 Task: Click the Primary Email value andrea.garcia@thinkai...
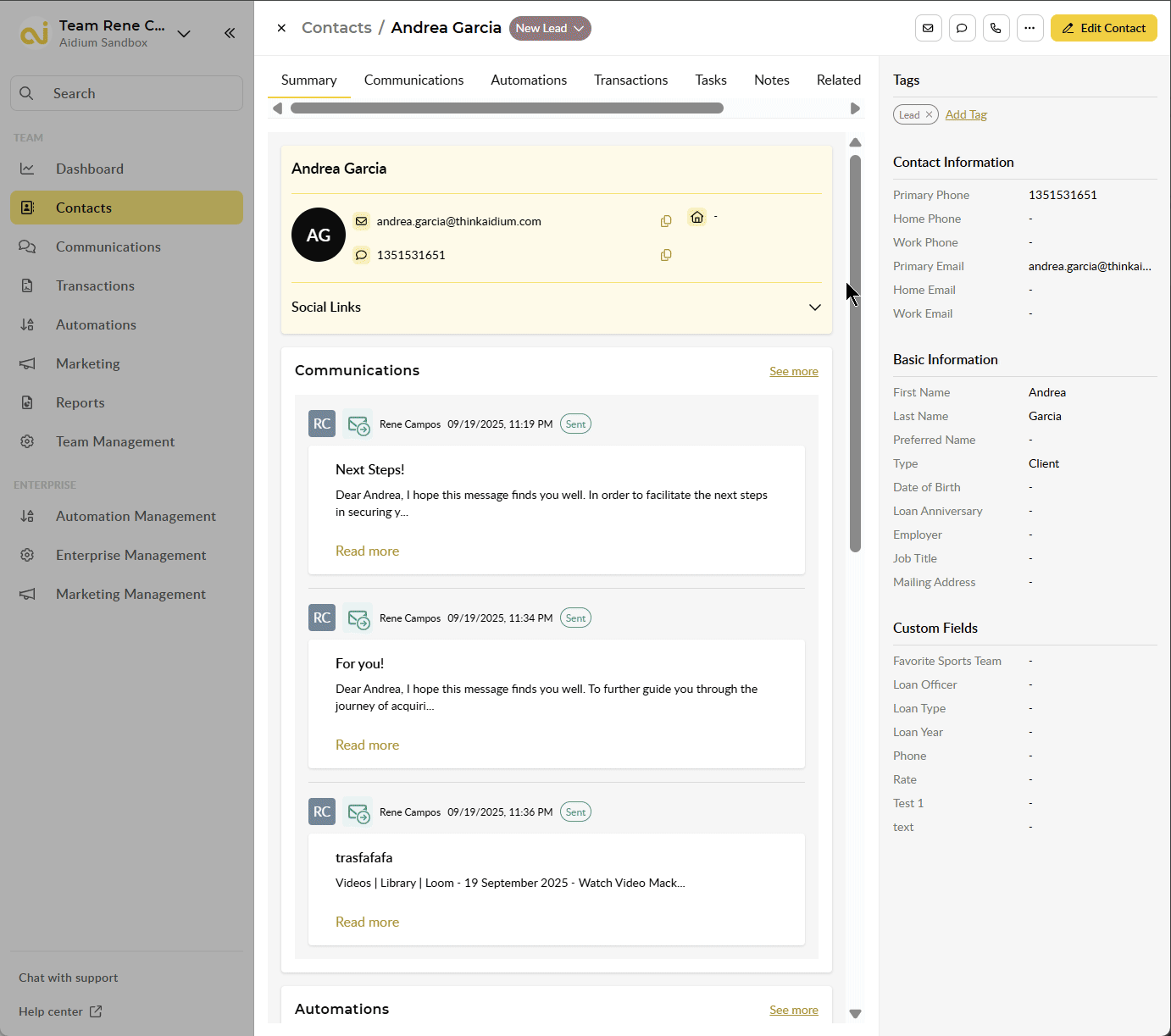pos(1090,266)
